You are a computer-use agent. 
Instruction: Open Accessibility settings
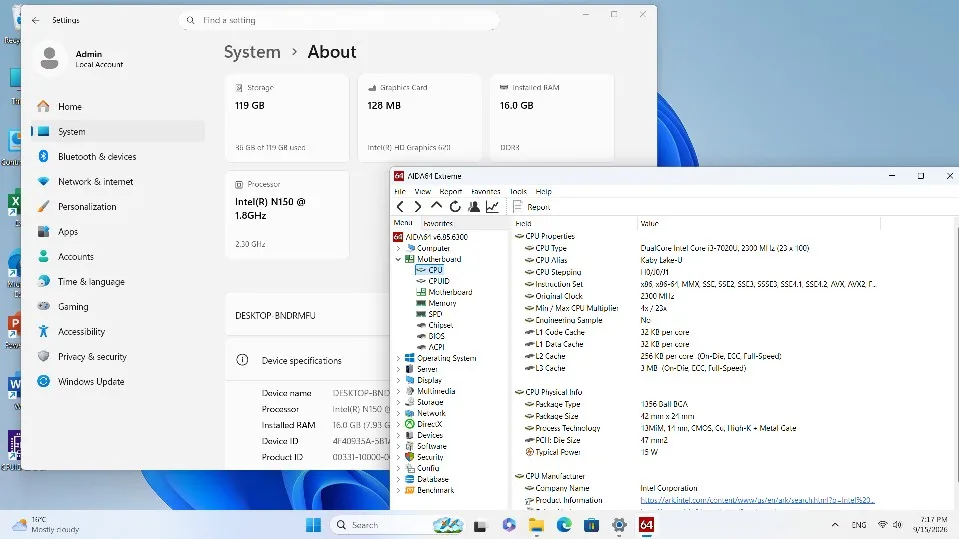point(117,332)
